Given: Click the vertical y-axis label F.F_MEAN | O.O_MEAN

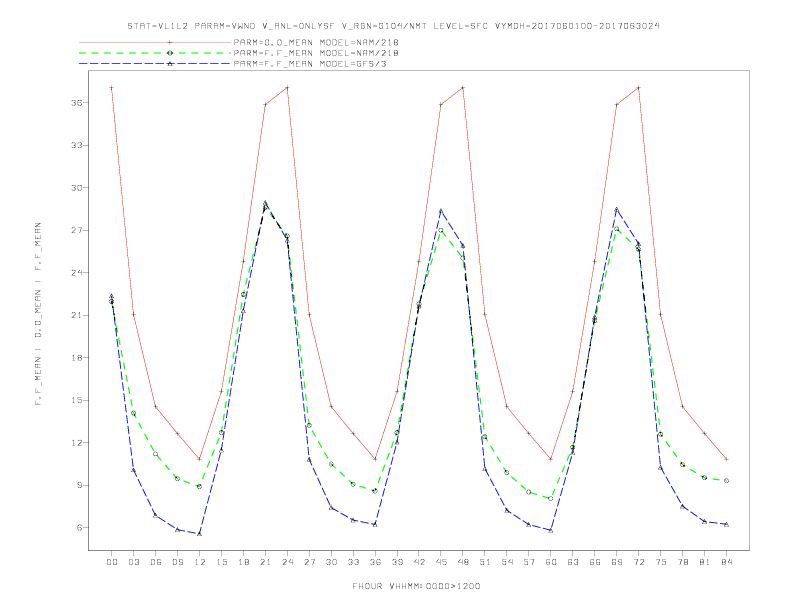Looking at the screenshot, I should click(x=38, y=314).
